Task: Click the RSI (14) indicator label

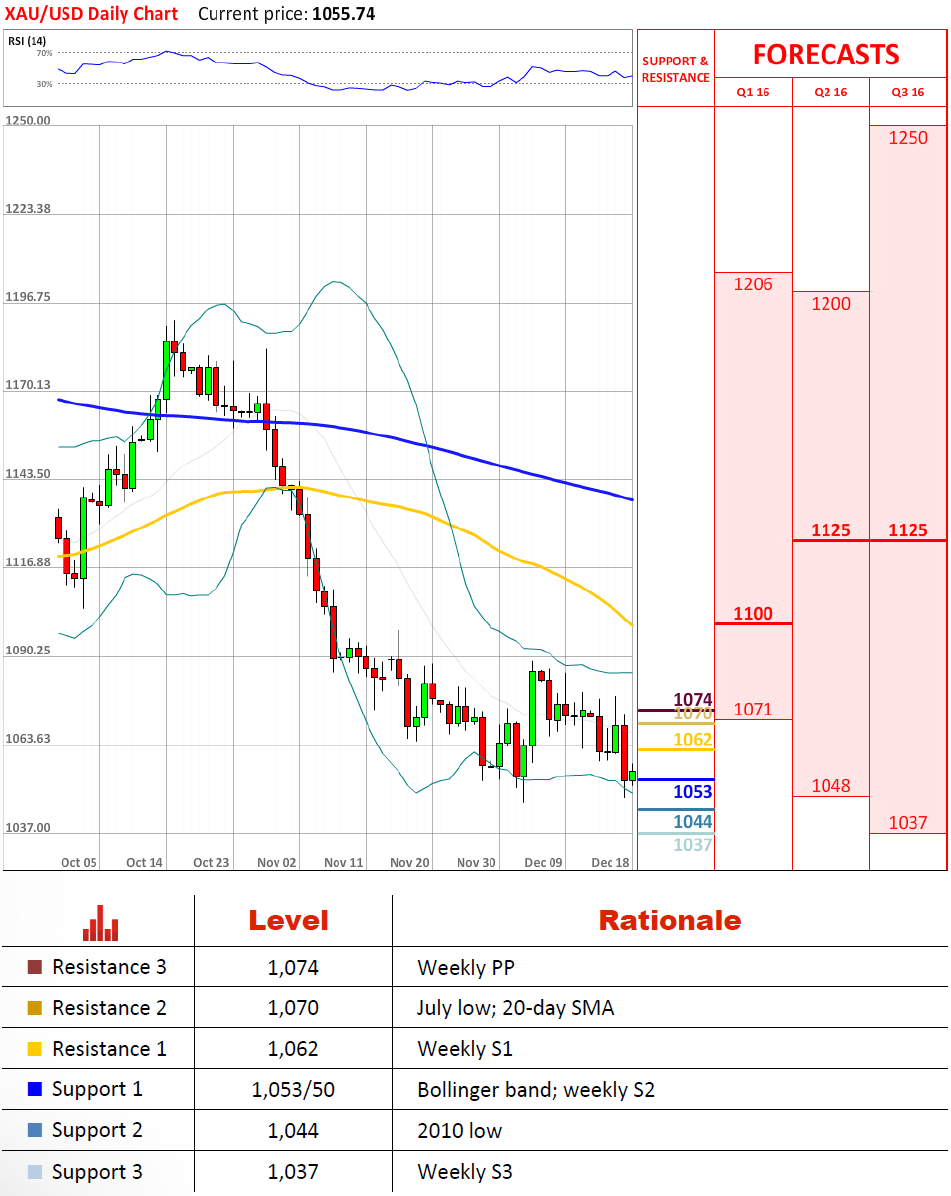Action: 27,41
